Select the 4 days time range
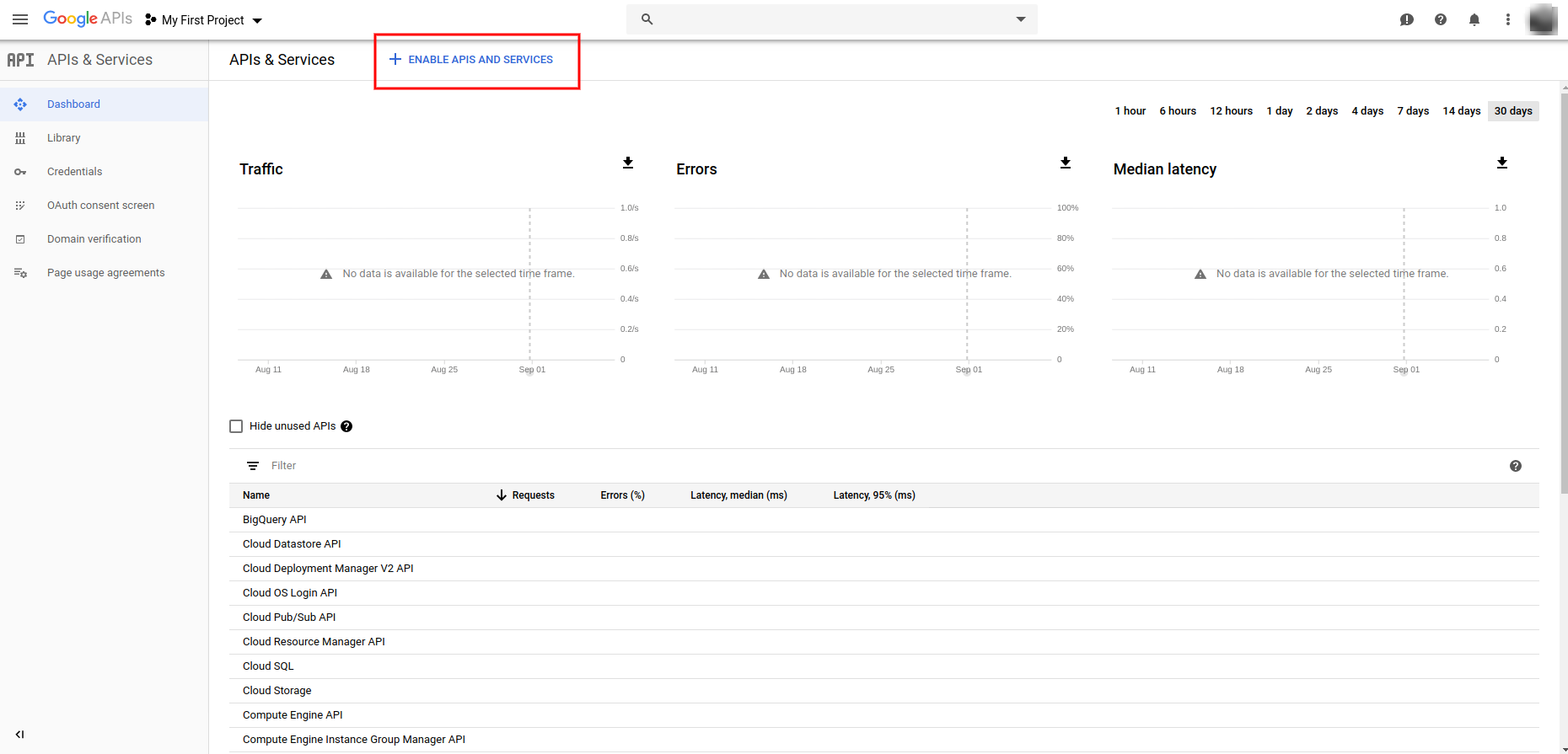Image resolution: width=1568 pixels, height=754 pixels. (1367, 111)
